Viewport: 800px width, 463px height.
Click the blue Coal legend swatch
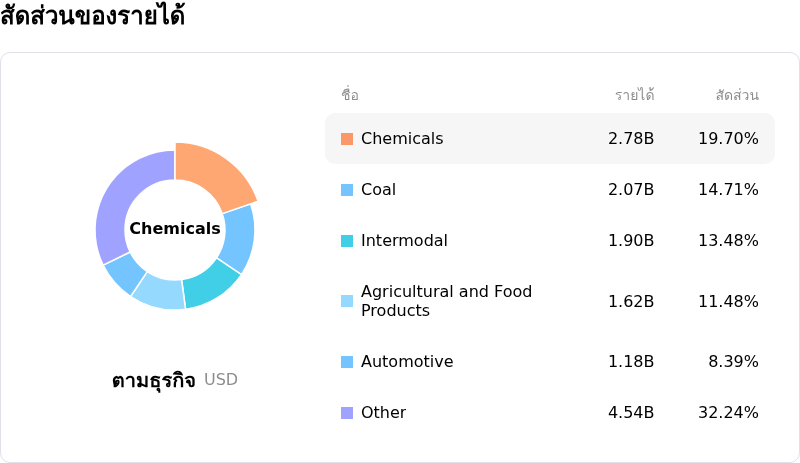click(x=347, y=190)
